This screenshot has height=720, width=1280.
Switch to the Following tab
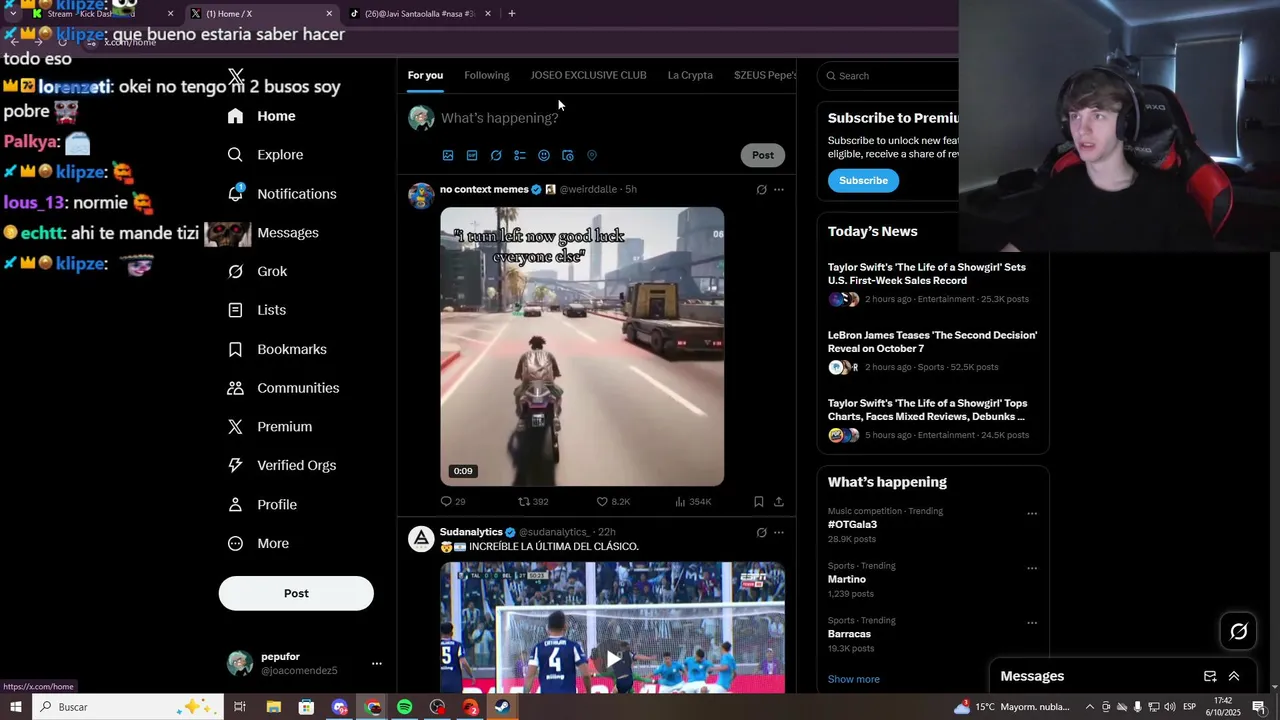[x=486, y=75]
